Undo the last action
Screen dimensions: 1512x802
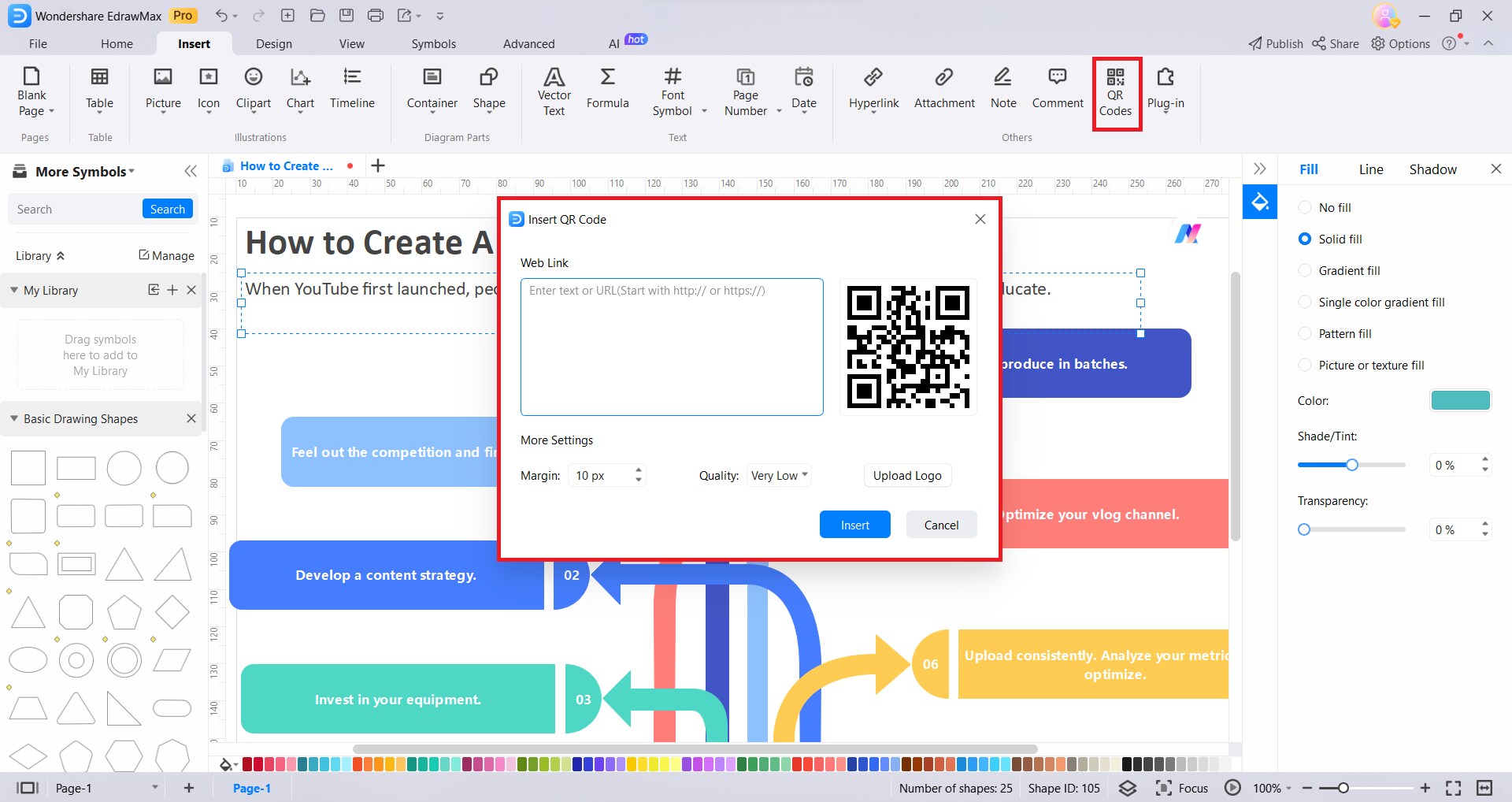pos(222,16)
